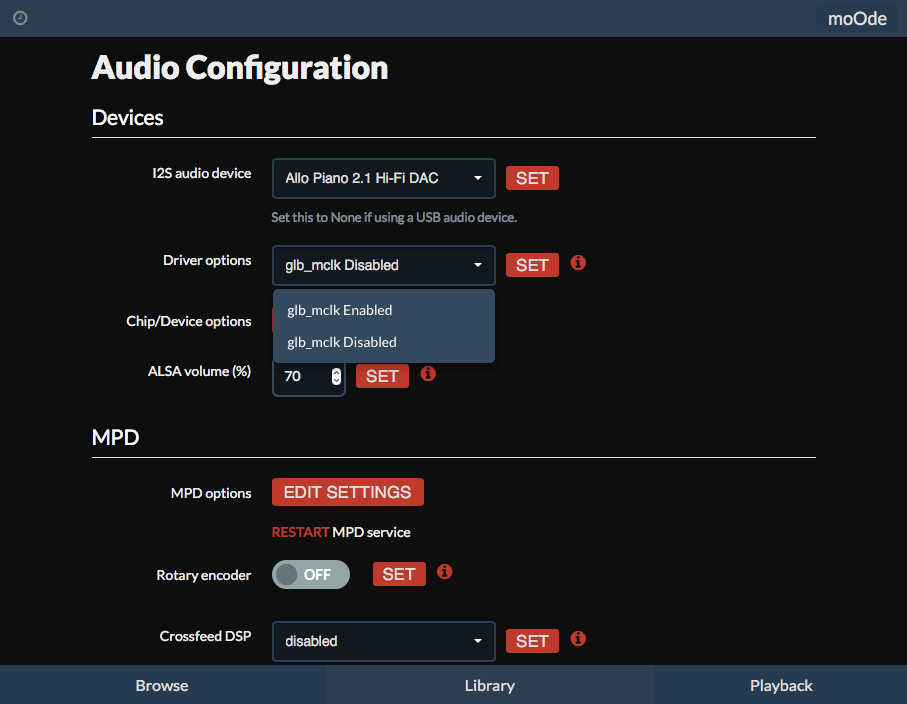This screenshot has height=704, width=907.
Task: Switch to the Library tab
Action: point(489,685)
